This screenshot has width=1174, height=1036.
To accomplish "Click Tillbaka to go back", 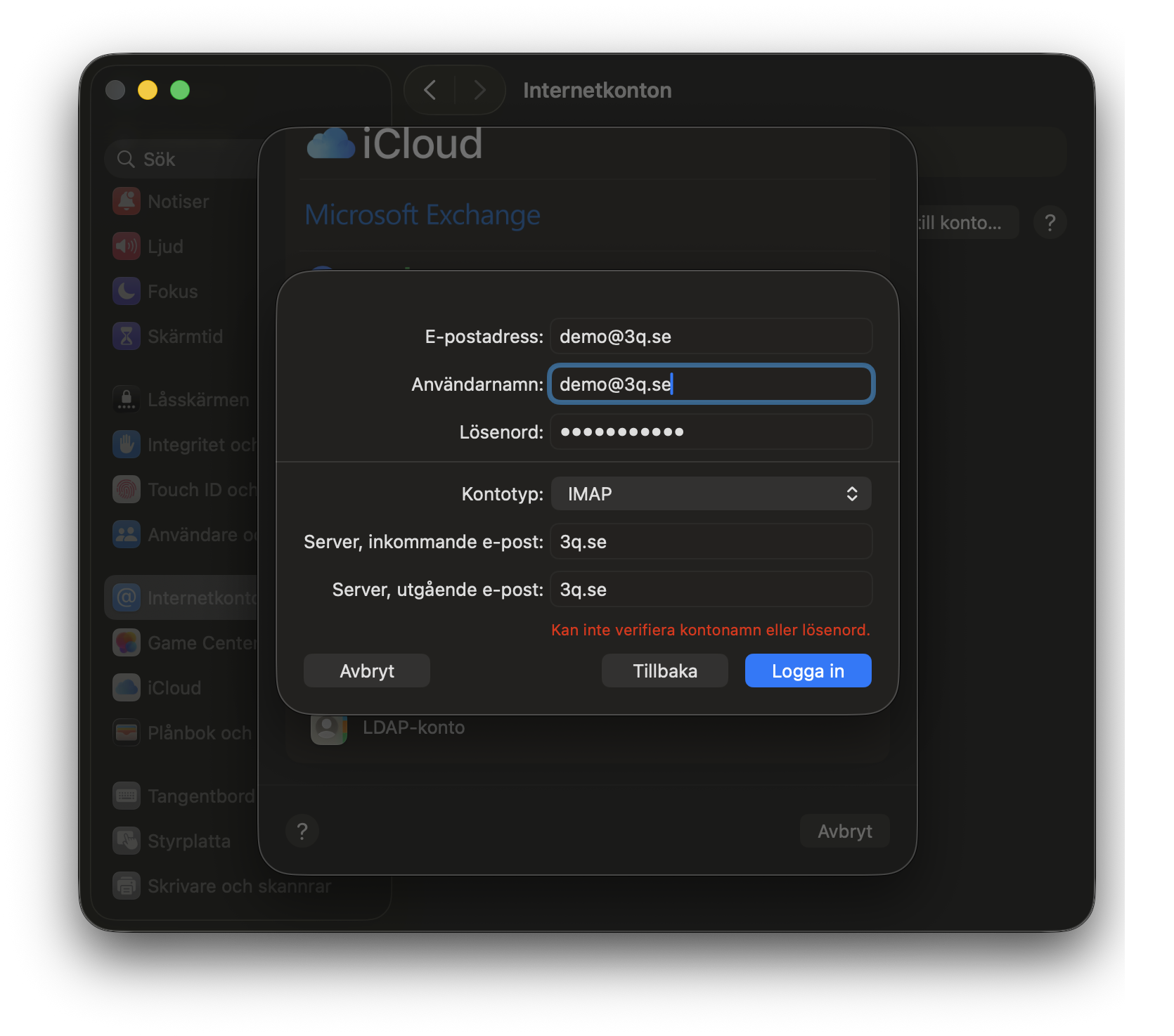I will click(x=664, y=671).
